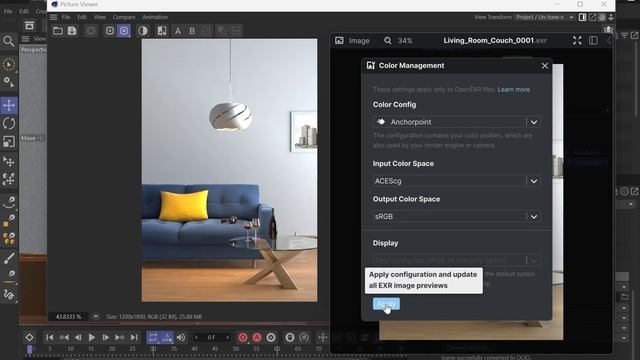Select the spline sketch tool in left toolbar
This screenshot has width=640, height=360.
(x=9, y=294)
